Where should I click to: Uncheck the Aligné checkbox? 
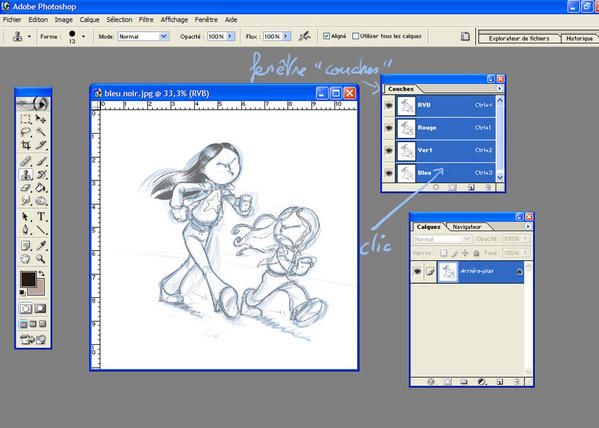click(x=326, y=36)
